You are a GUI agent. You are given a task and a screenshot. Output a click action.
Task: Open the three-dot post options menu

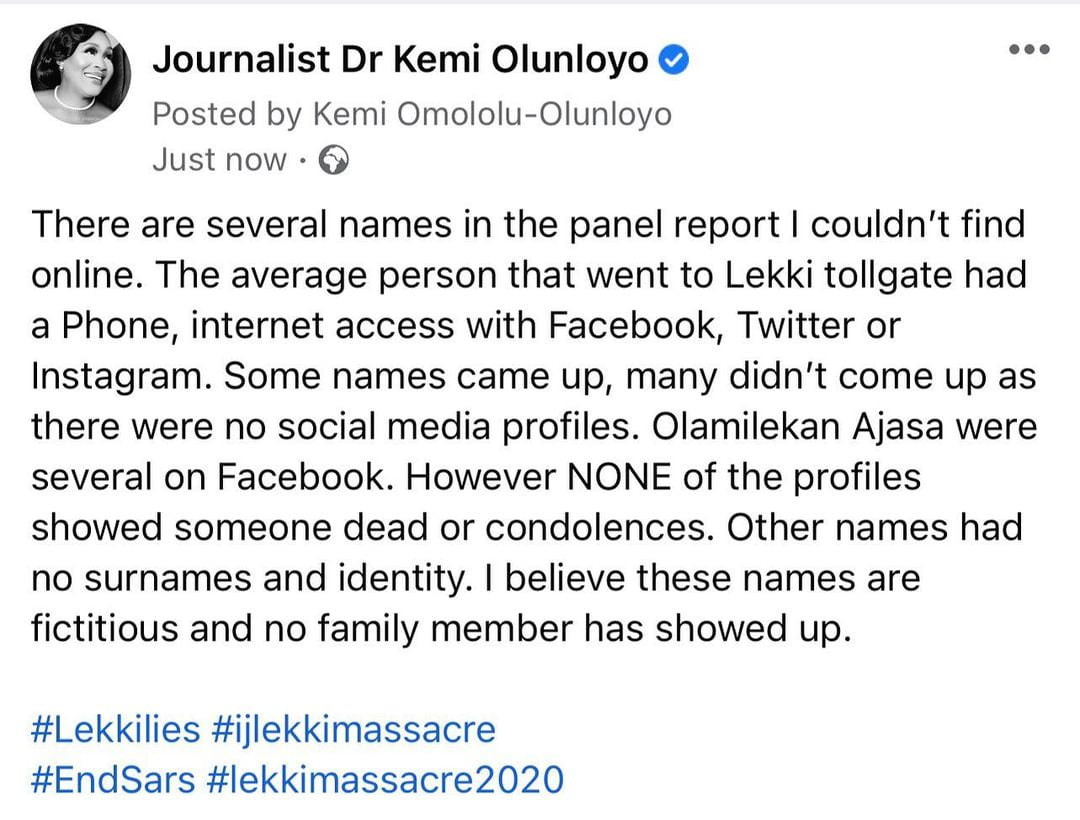pyautogui.click(x=1029, y=49)
